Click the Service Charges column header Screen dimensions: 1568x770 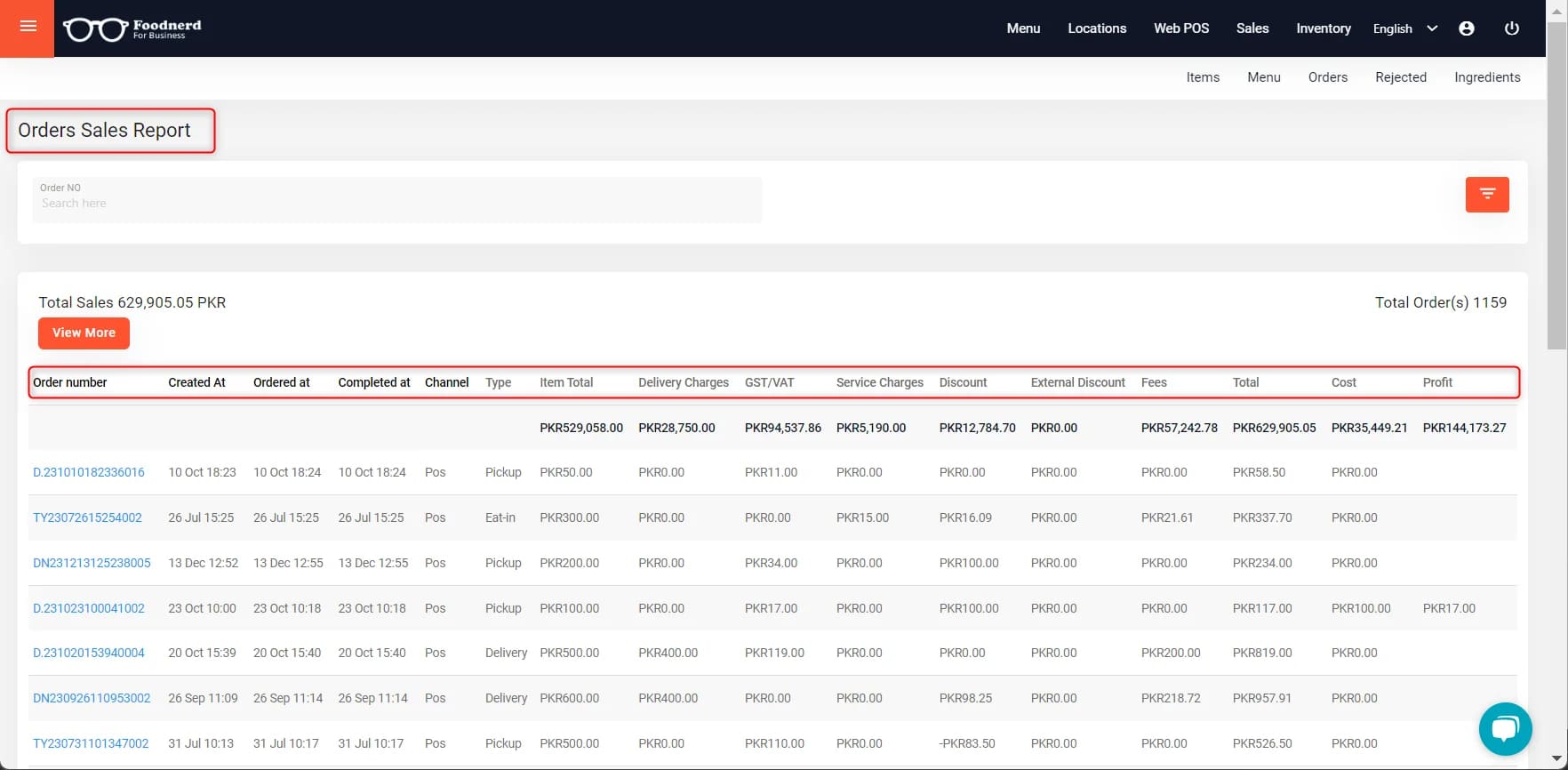pyautogui.click(x=880, y=382)
